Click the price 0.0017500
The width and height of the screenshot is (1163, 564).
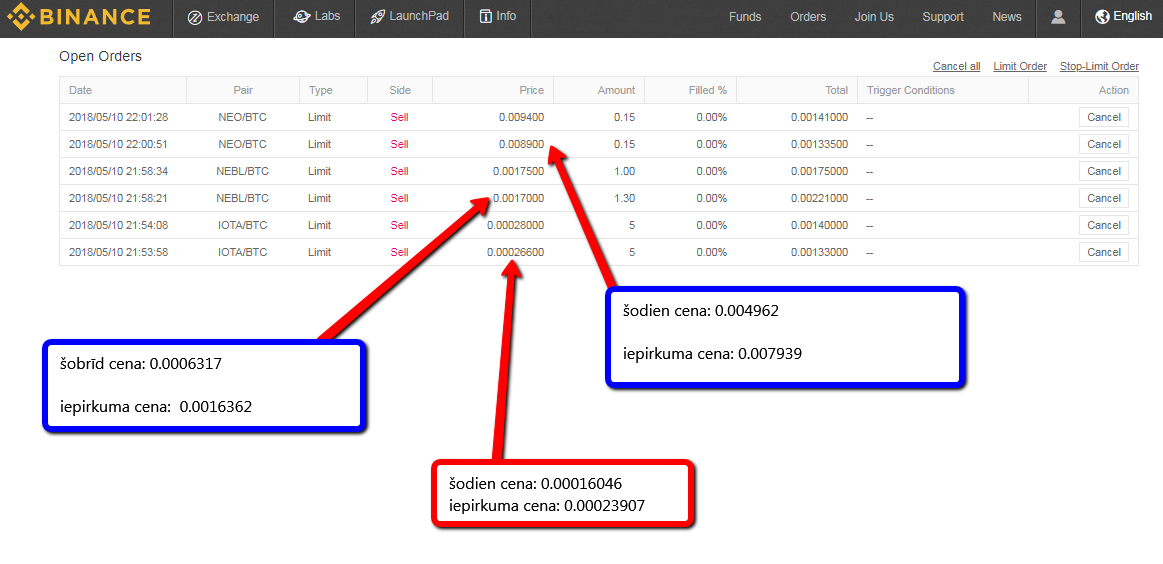(518, 171)
